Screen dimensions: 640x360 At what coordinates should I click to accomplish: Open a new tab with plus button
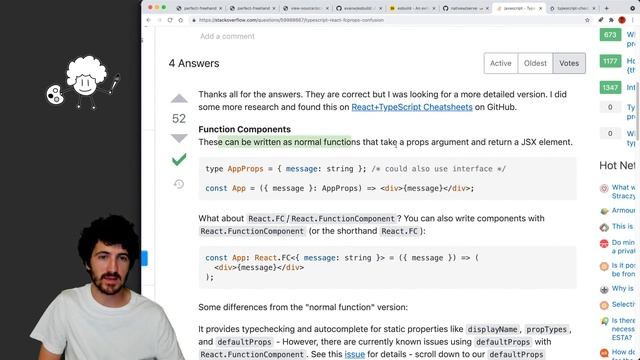(606, 8)
